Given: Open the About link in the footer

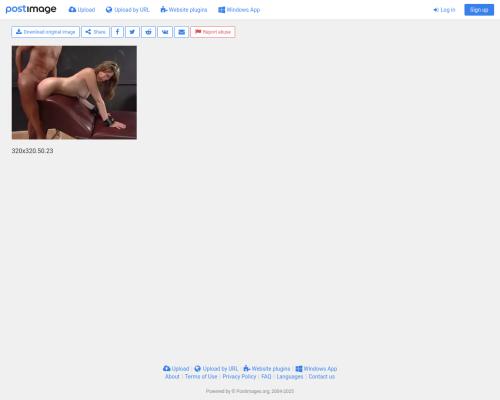Looking at the screenshot, I should click(172, 377).
